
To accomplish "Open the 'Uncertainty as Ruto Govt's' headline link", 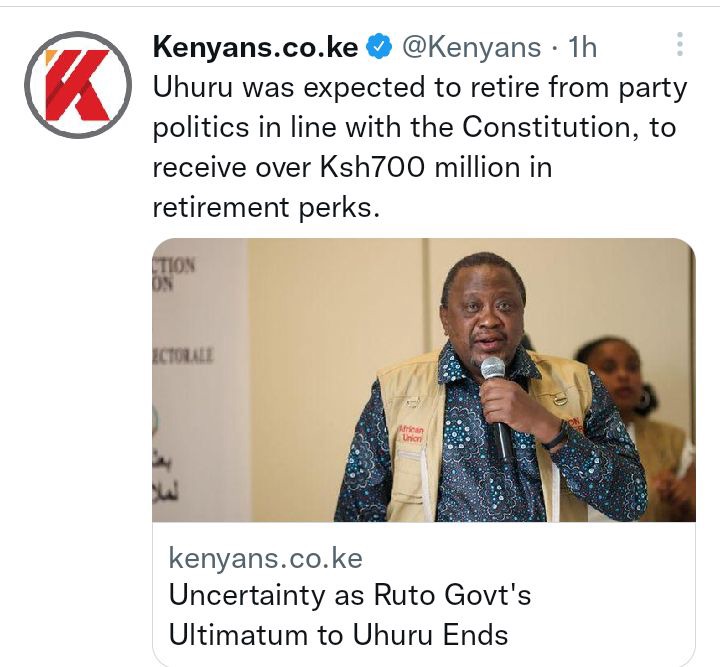I will point(350,595).
